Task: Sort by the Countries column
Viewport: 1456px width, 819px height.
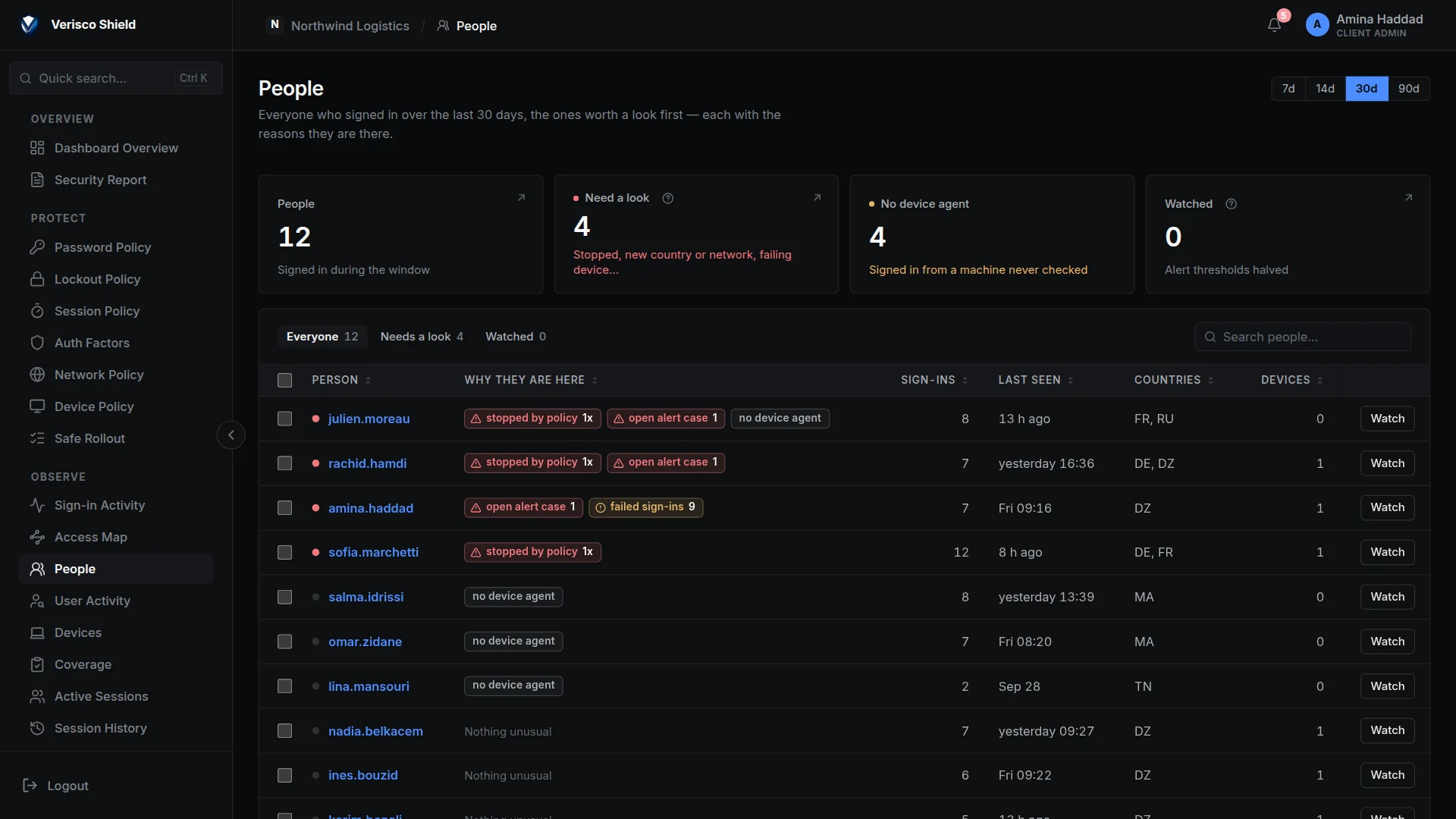Action: (x=1174, y=380)
